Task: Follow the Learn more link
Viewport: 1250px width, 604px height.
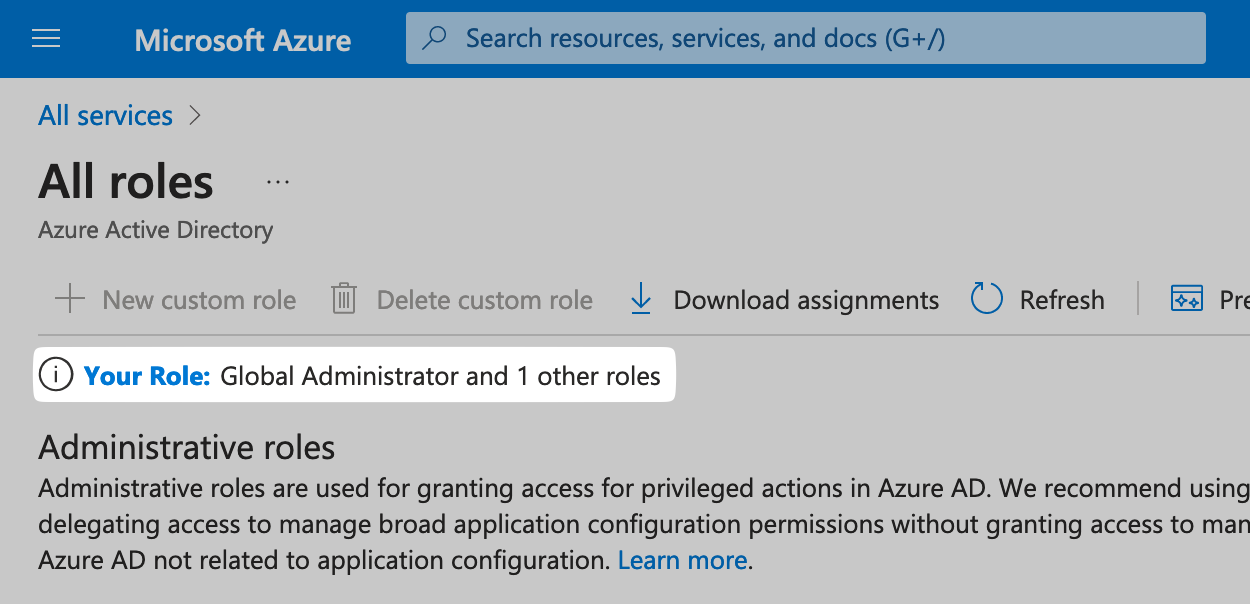Action: click(682, 560)
